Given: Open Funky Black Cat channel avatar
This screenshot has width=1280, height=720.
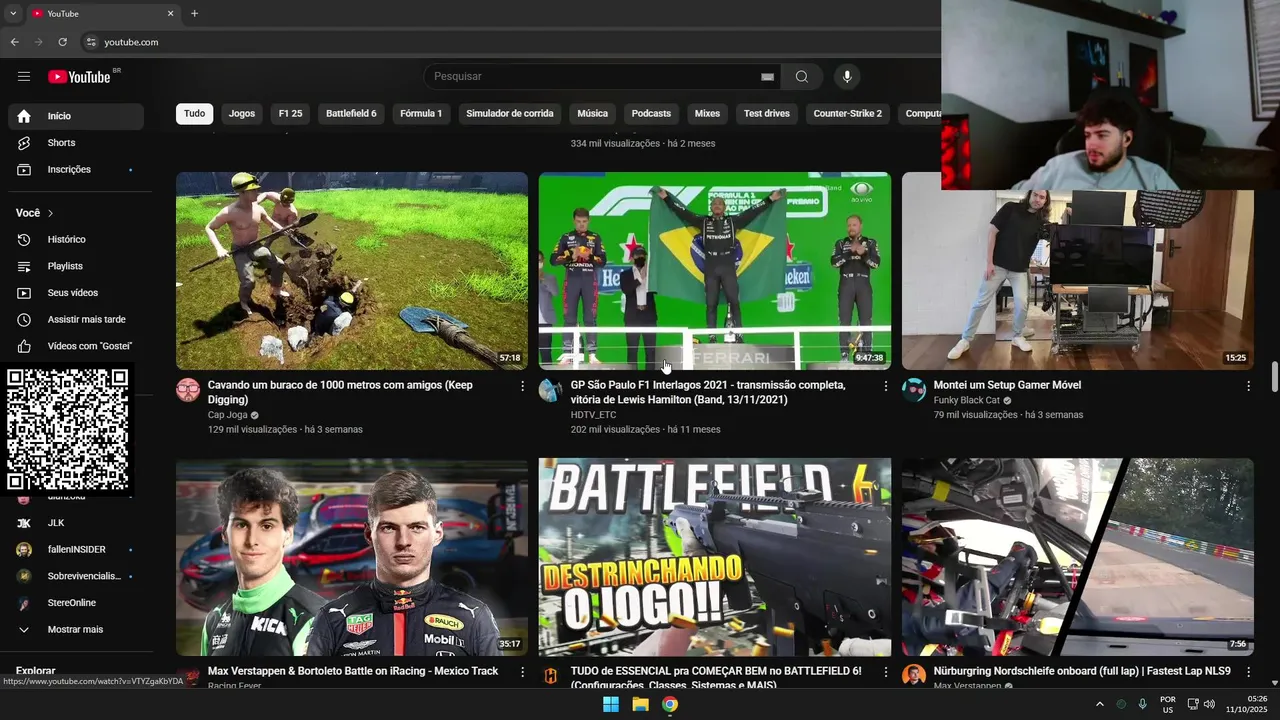Looking at the screenshot, I should point(914,390).
